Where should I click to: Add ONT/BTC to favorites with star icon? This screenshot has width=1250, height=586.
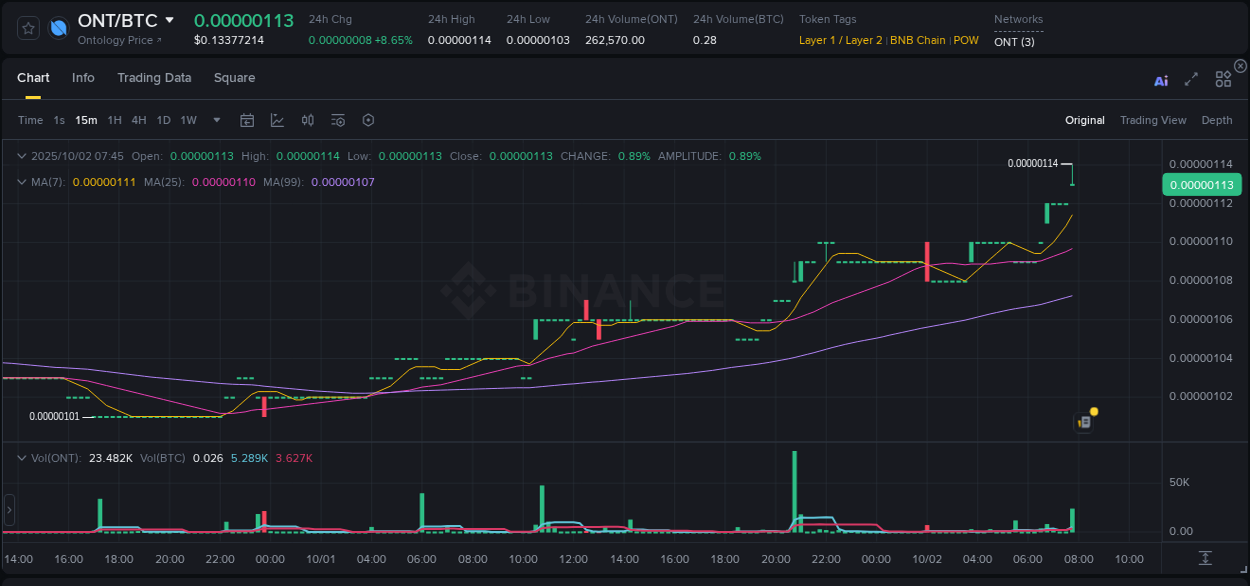pyautogui.click(x=28, y=28)
